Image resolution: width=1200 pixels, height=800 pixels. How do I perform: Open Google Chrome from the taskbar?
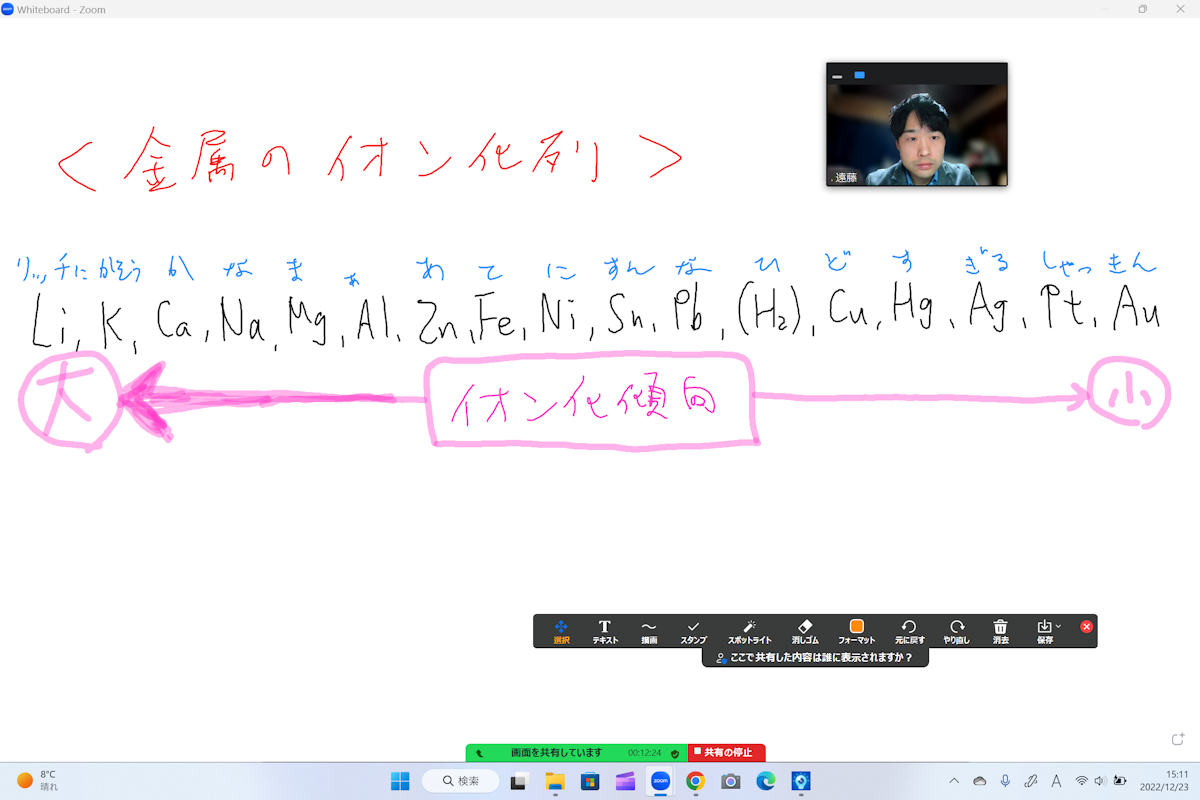coord(695,781)
